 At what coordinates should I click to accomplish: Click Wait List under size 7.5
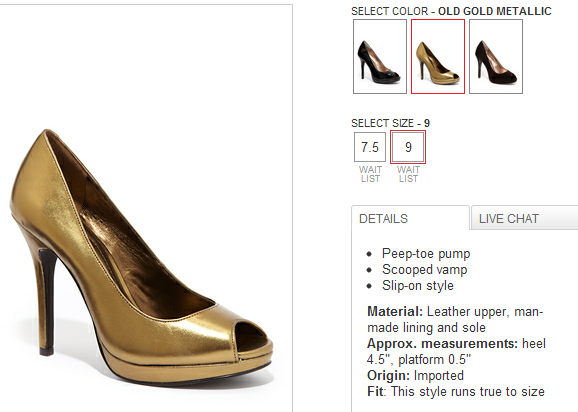(370, 174)
